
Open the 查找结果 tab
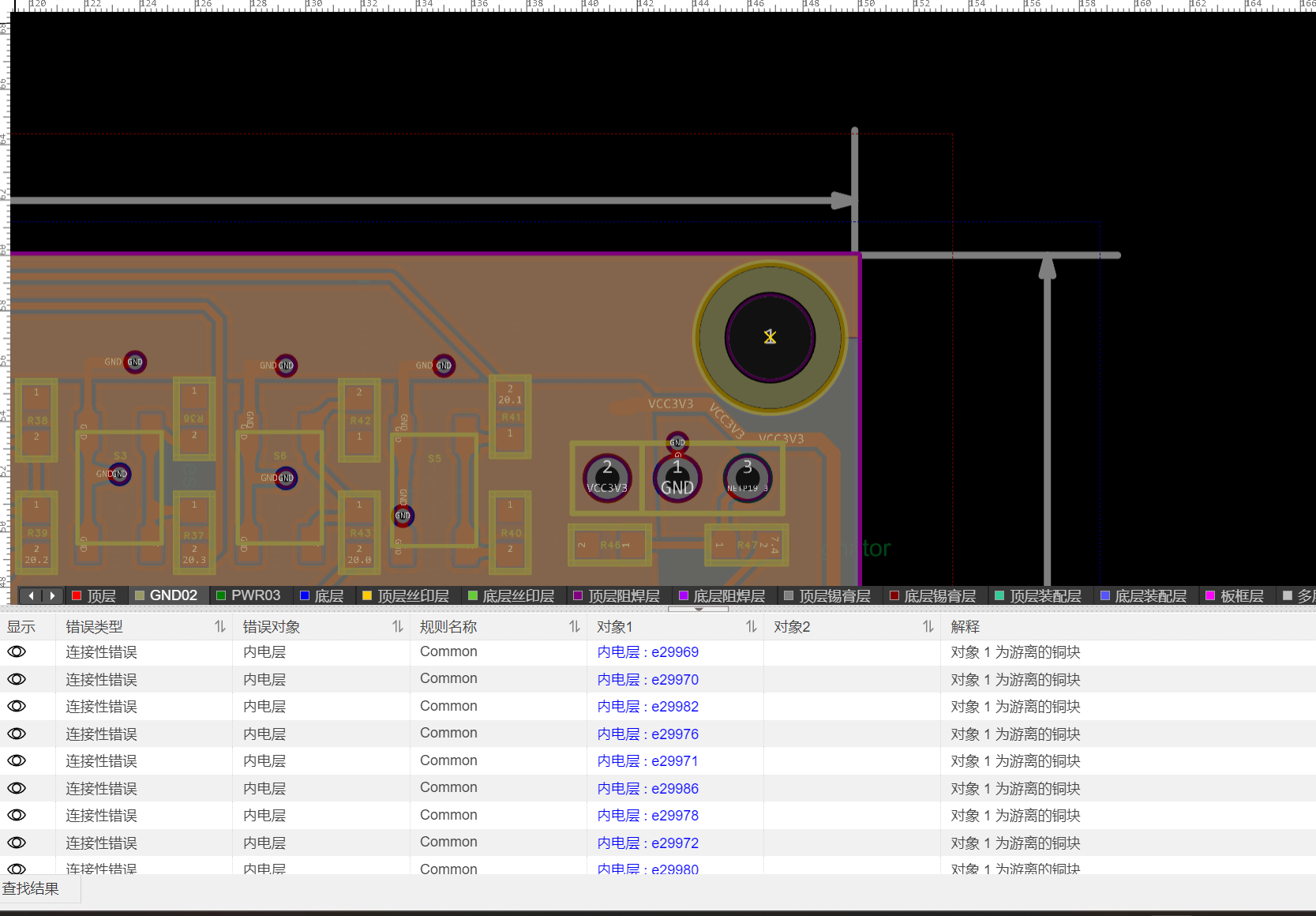pos(32,889)
